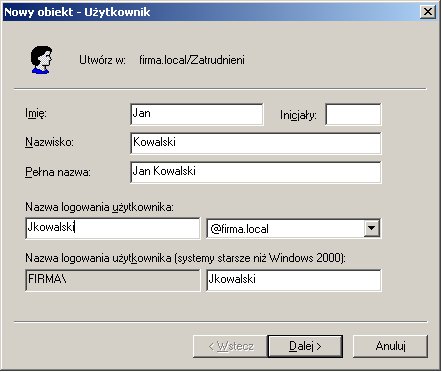Open the @firma.local domain dropdown arrow
This screenshot has width=442, height=372.
pos(371,229)
